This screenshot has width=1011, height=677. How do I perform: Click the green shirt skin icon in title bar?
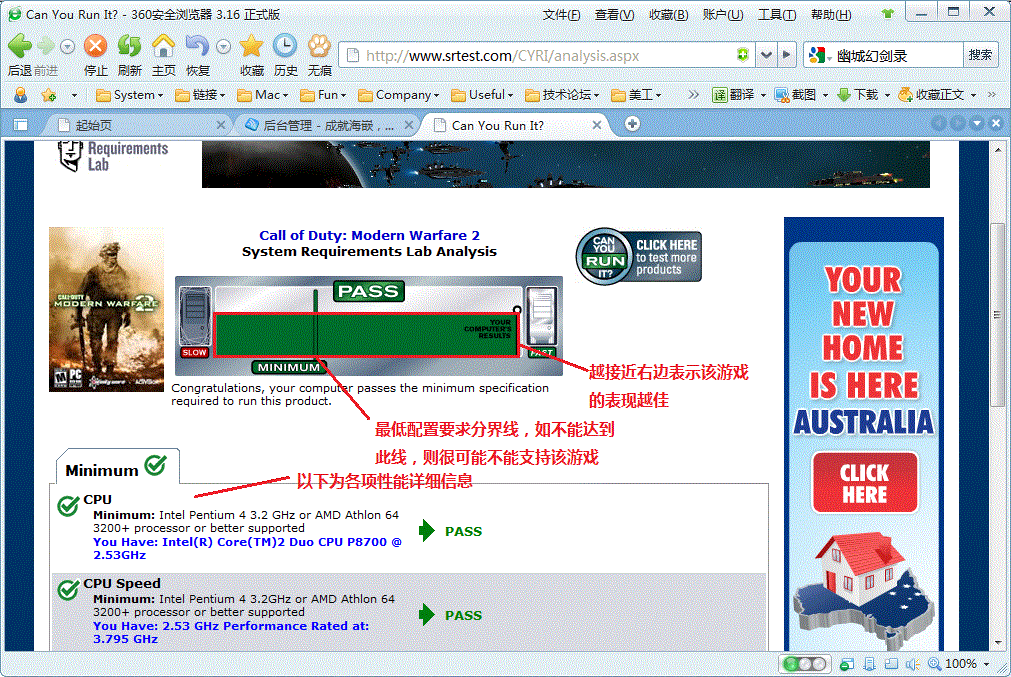point(888,14)
